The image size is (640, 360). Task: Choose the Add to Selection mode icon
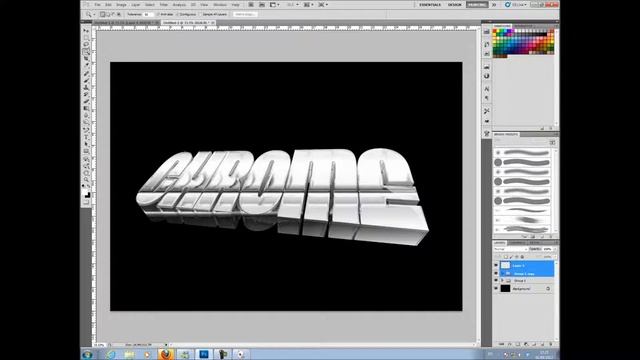[108, 14]
